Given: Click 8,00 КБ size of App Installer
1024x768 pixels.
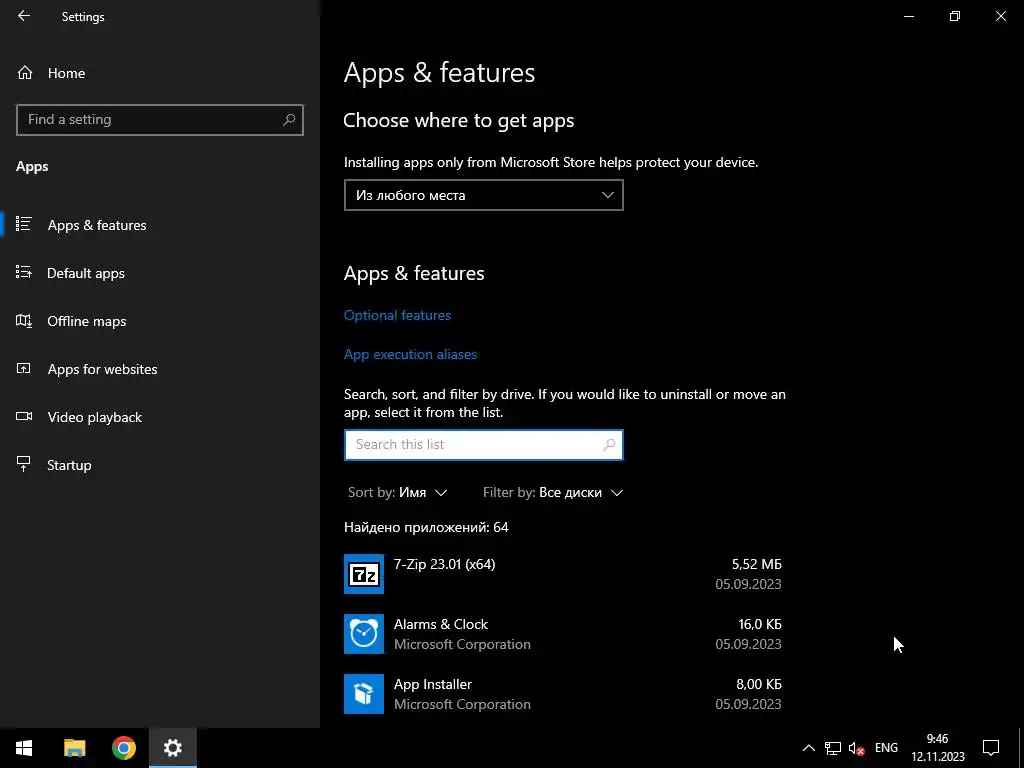Looking at the screenshot, I should coord(759,684).
